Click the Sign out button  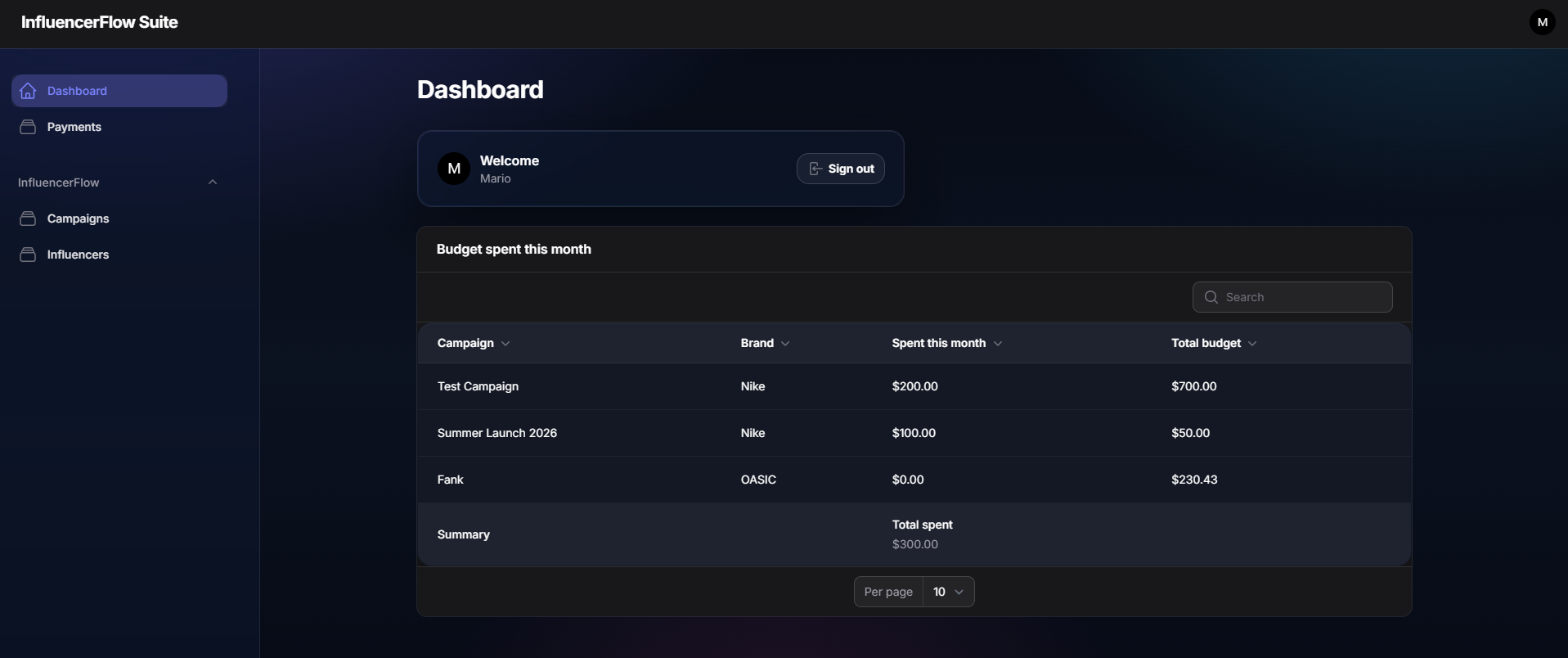tap(841, 169)
